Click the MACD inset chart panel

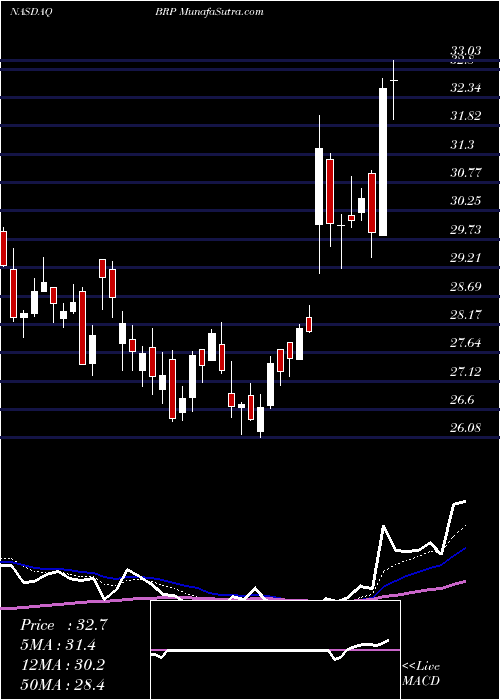click(275, 650)
